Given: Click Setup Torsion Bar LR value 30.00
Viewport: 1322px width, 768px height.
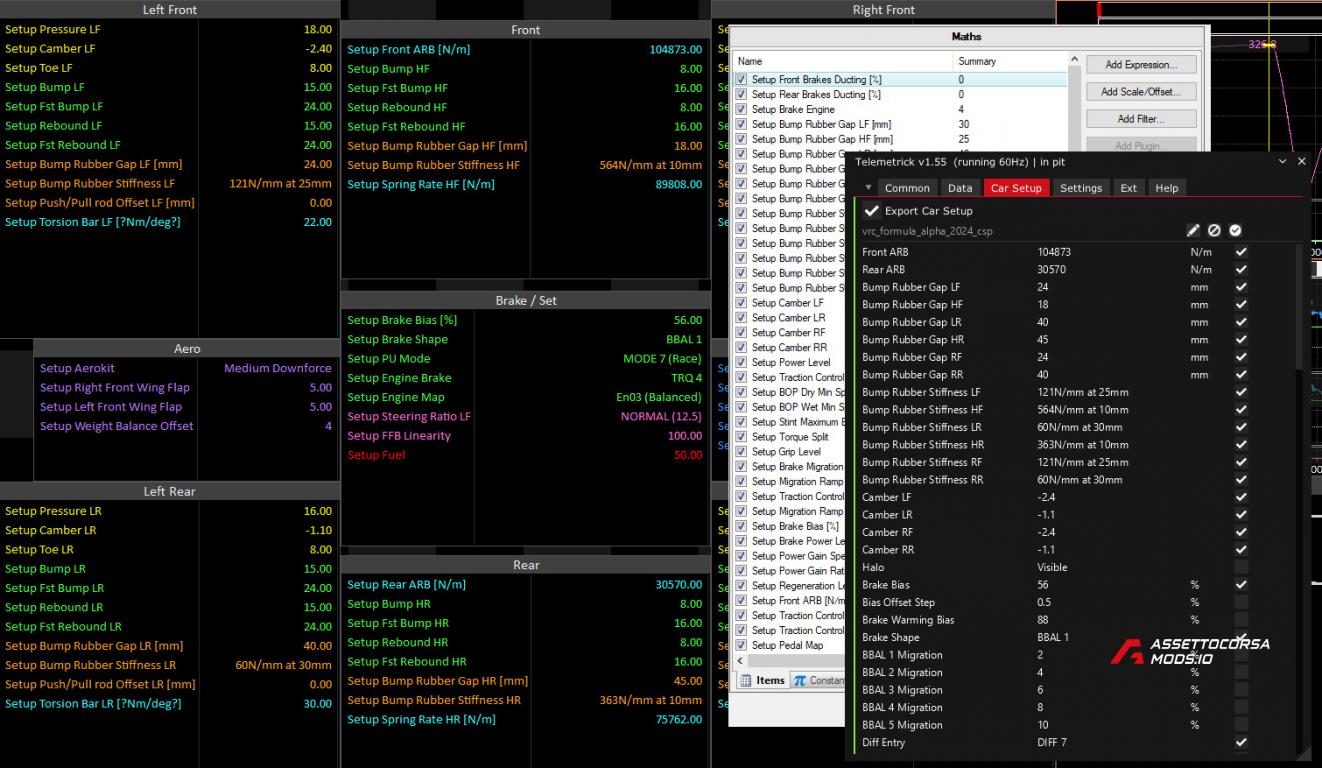Looking at the screenshot, I should point(317,704).
